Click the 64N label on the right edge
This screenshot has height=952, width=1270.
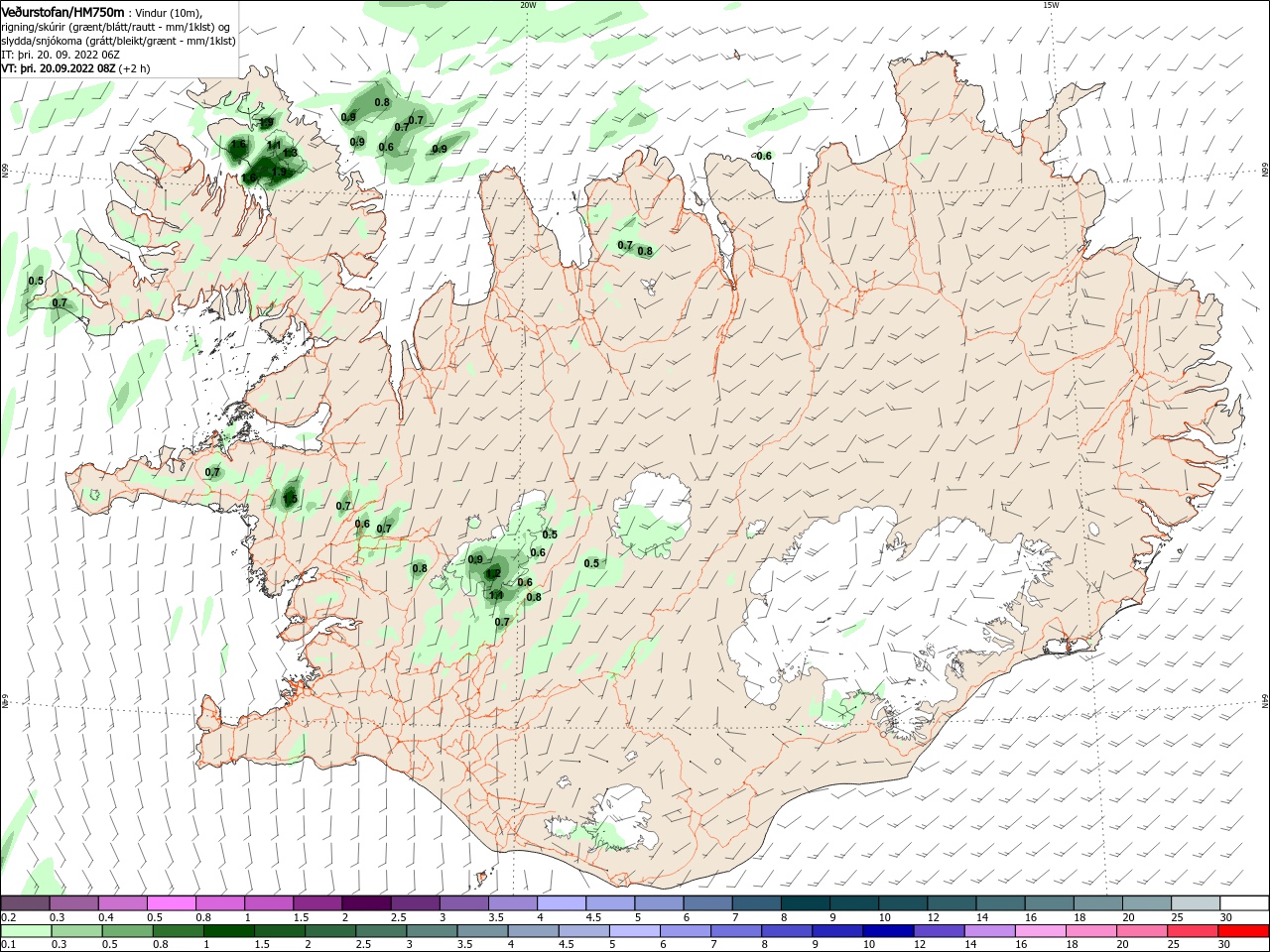pos(1265,700)
